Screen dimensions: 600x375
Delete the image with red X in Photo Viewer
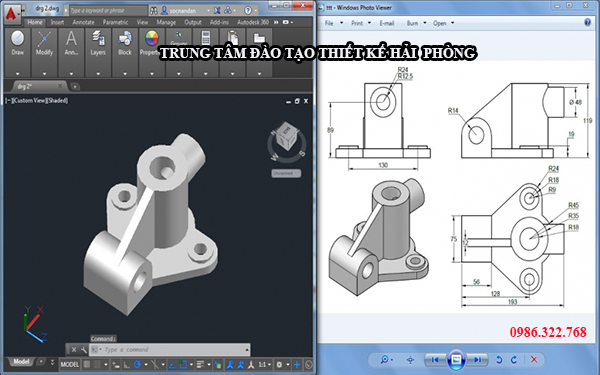[x=534, y=360]
